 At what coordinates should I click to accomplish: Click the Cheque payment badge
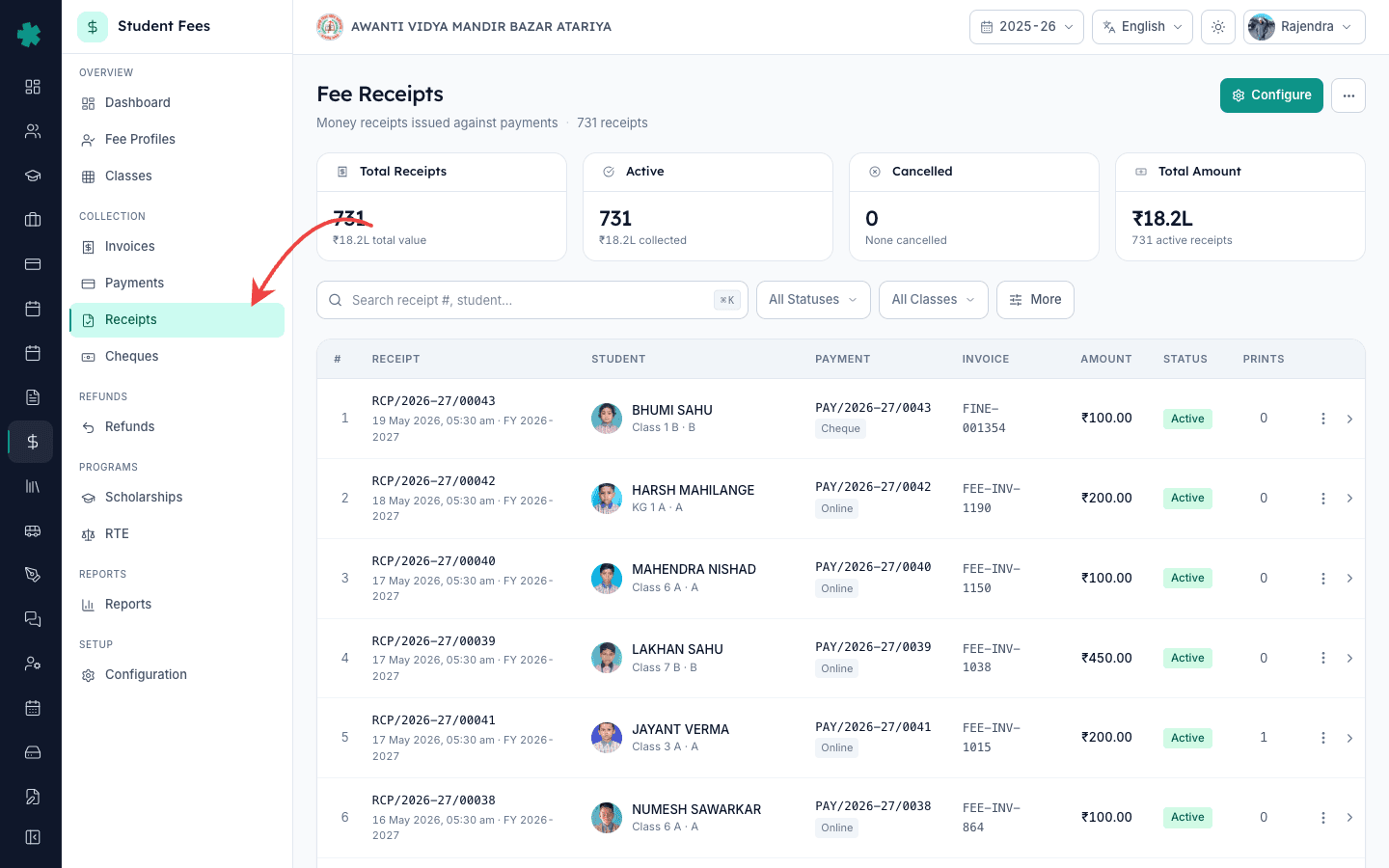tap(840, 429)
